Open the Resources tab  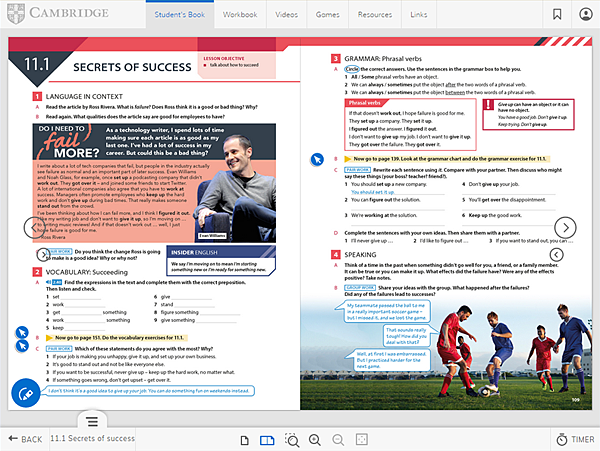point(375,15)
